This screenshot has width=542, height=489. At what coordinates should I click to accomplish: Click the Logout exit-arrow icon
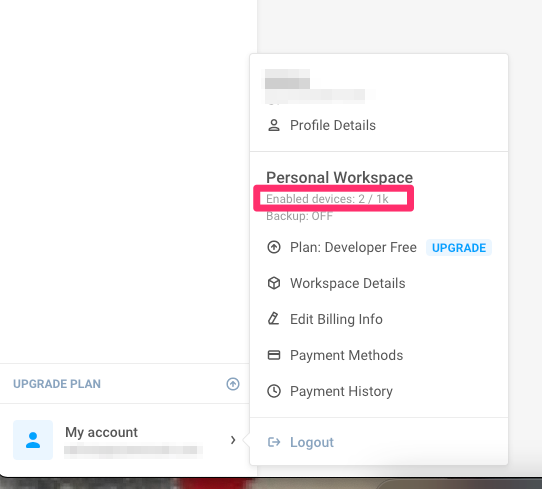pos(274,442)
